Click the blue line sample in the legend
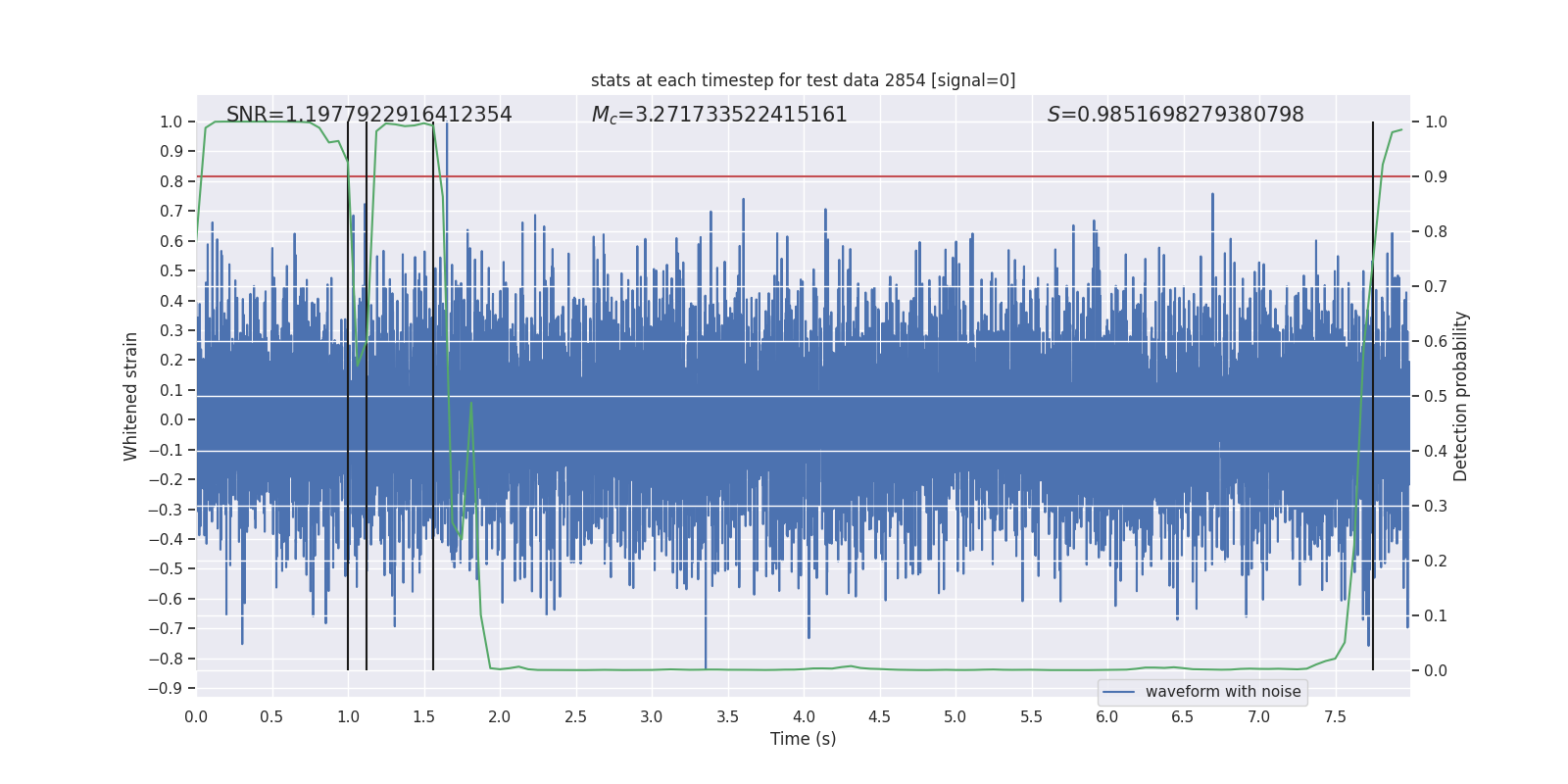 click(1119, 692)
